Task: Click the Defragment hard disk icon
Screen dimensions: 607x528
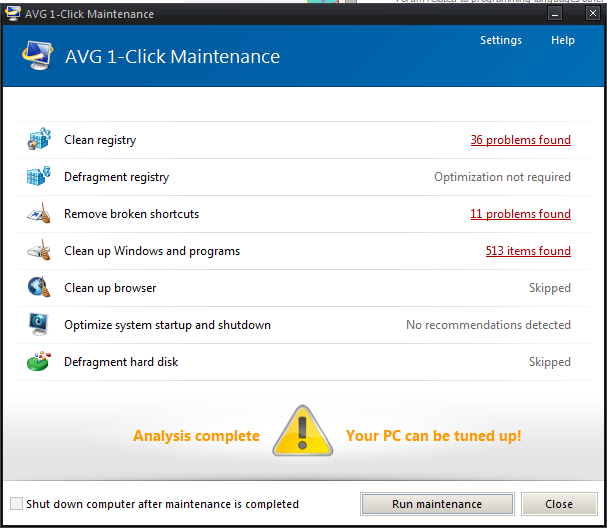Action: point(39,362)
